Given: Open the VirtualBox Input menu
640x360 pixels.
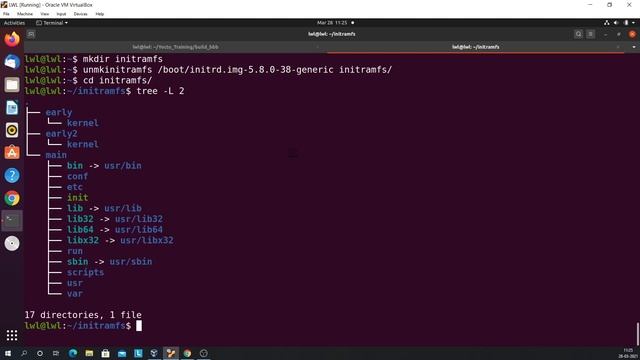Looking at the screenshot, I should tap(61, 14).
